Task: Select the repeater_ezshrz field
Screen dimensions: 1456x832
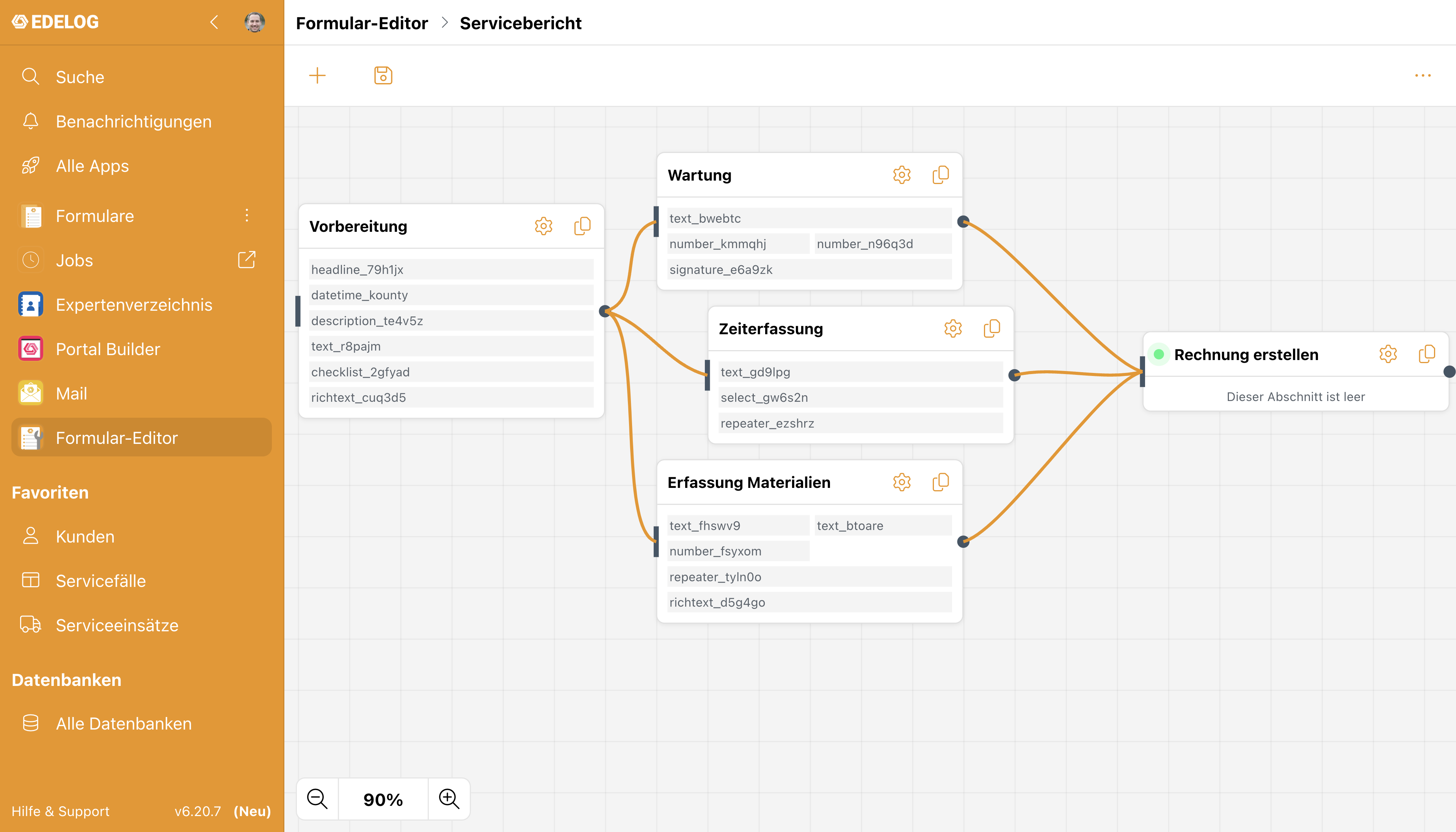Action: [x=860, y=423]
